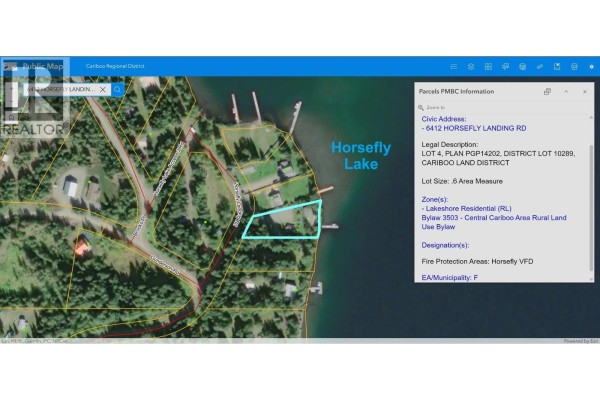Image resolution: width=600 pixels, height=400 pixels.
Task: Click the info panel vertical scrollbar
Action: (592, 207)
